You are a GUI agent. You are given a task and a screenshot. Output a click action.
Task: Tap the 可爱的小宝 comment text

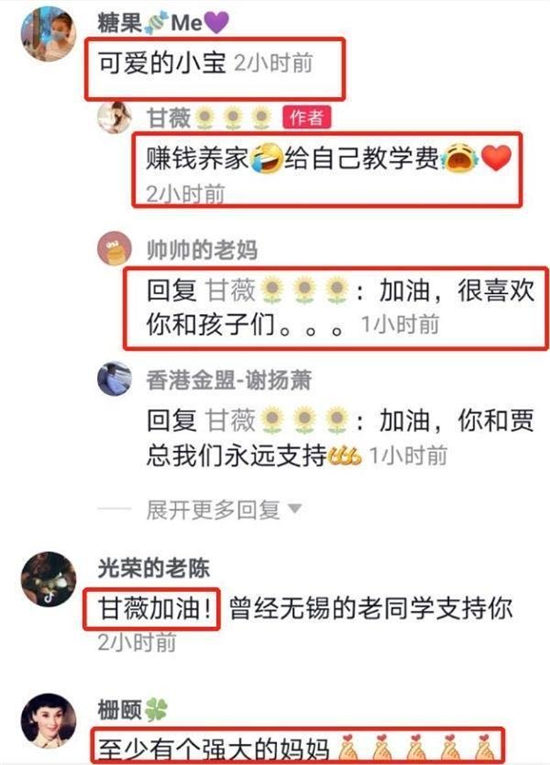point(162,63)
